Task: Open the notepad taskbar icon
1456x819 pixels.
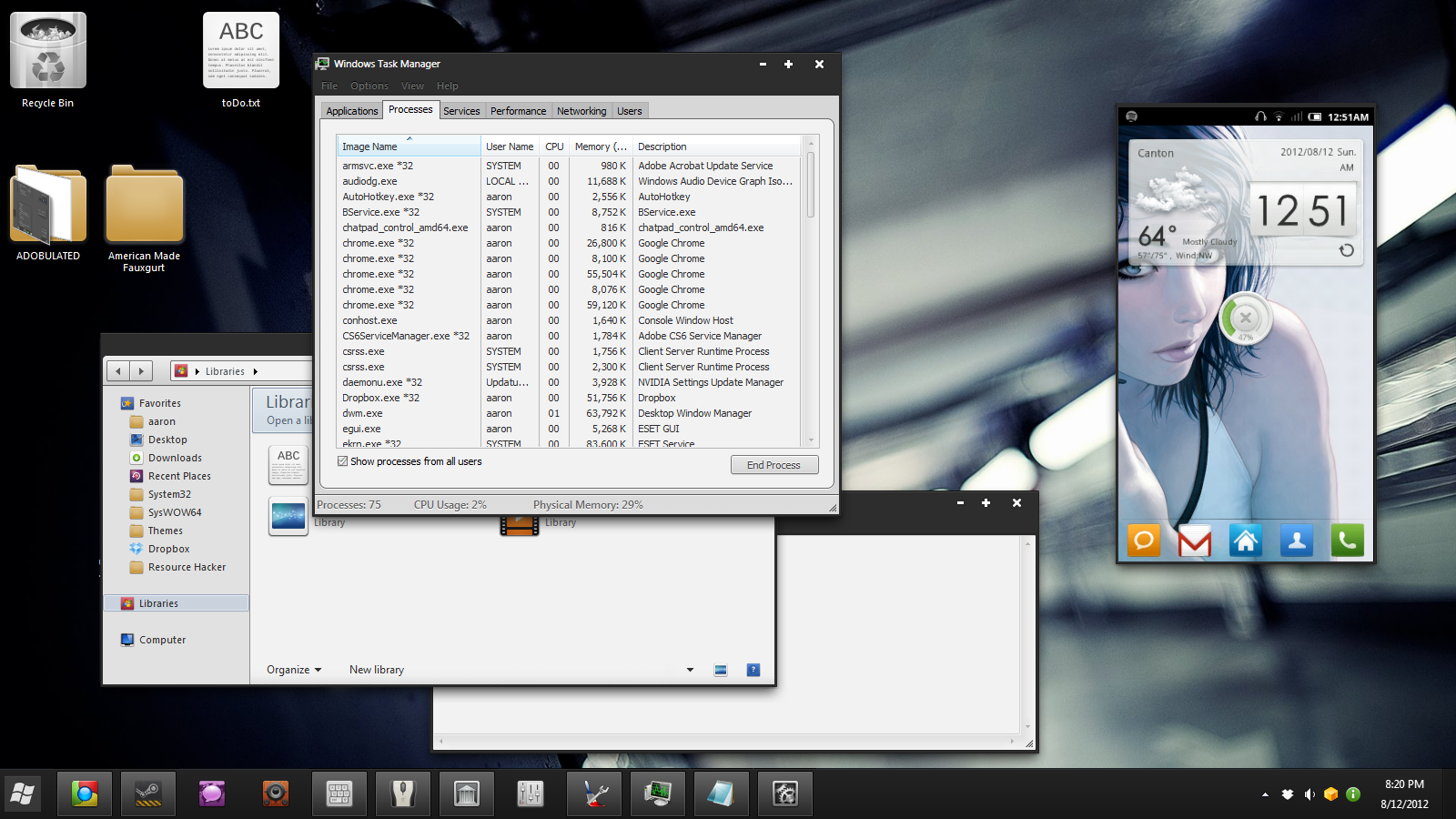Action: 722,794
